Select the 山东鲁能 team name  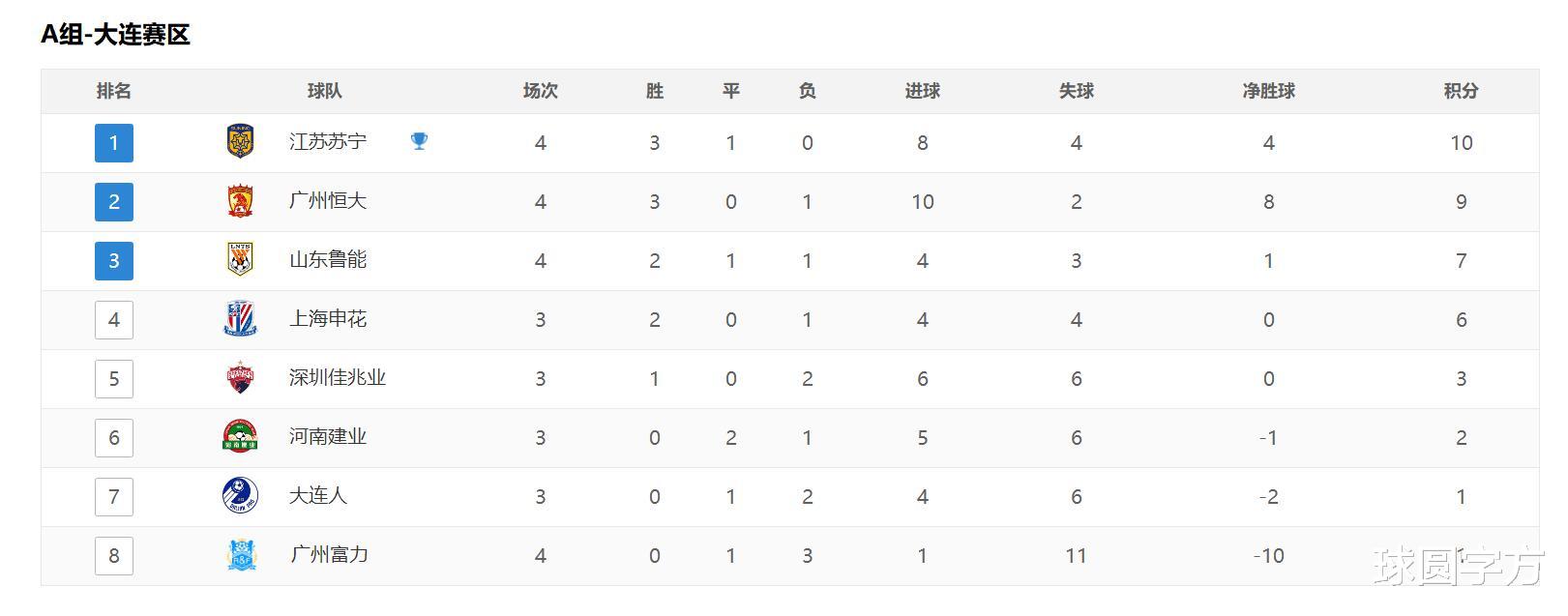[328, 260]
